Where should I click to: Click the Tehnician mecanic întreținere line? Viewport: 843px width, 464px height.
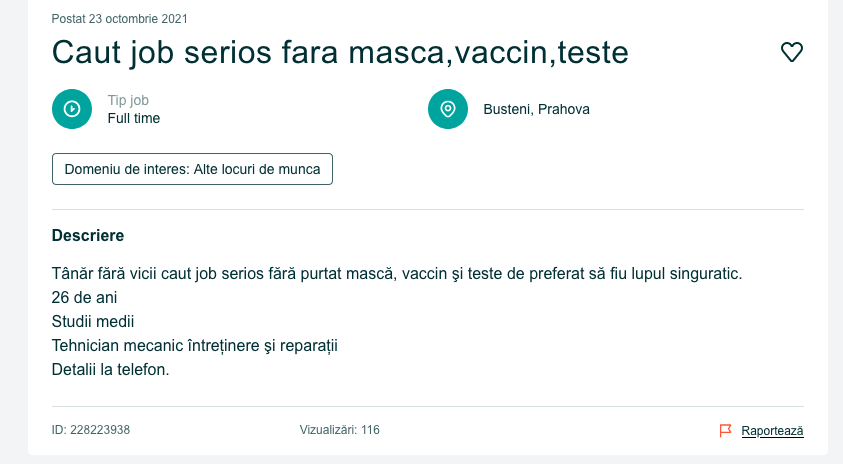coord(195,346)
